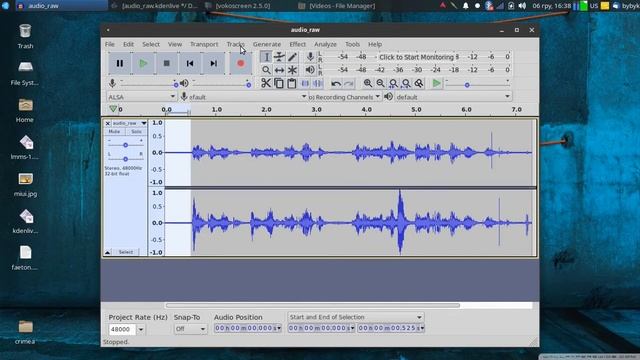Toggle the pinned play head triangle

tap(113, 109)
